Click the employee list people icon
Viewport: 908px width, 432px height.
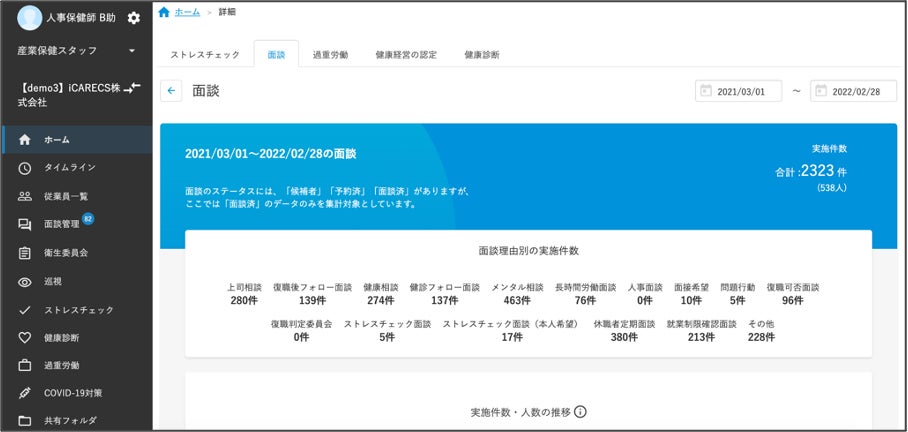click(x=24, y=196)
